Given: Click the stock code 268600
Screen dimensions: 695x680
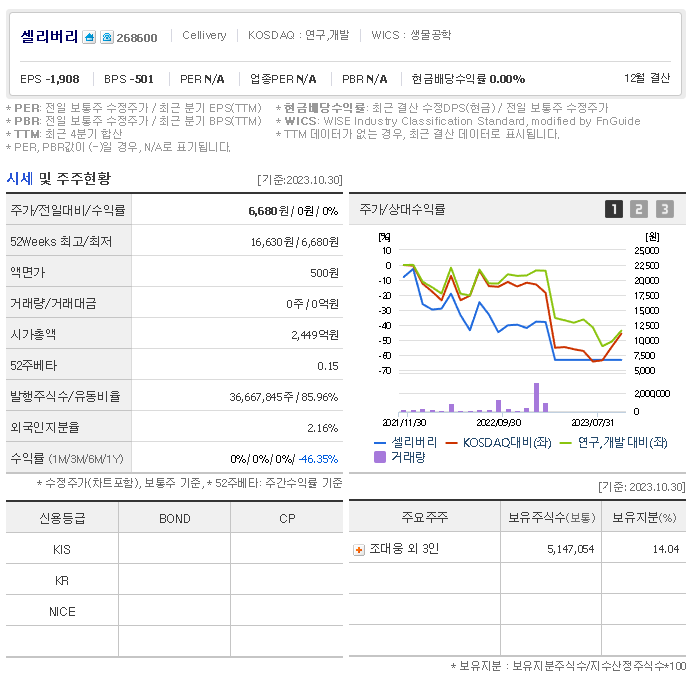Looking at the screenshot, I should coord(137,38).
